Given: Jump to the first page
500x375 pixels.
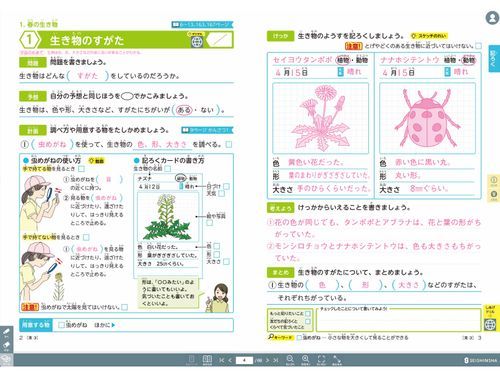Looking at the screenshot, I should (x=222, y=360).
